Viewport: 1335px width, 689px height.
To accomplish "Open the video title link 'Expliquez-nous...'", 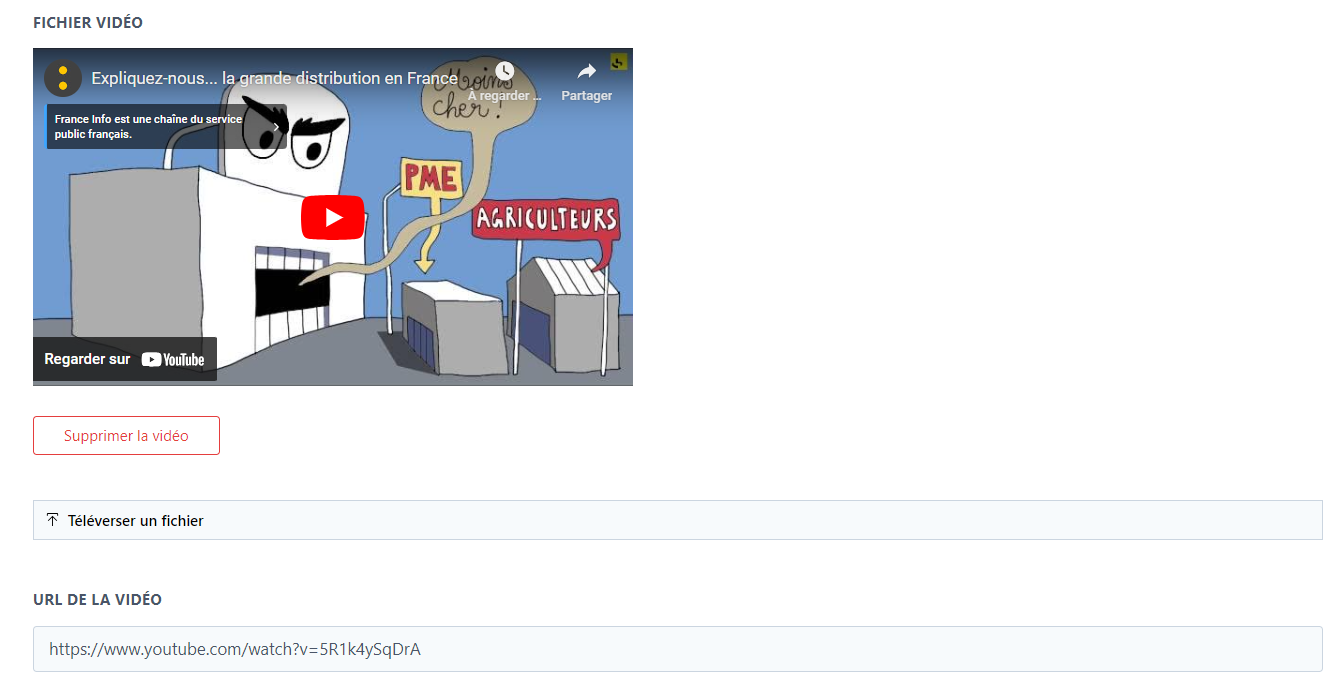I will [275, 78].
